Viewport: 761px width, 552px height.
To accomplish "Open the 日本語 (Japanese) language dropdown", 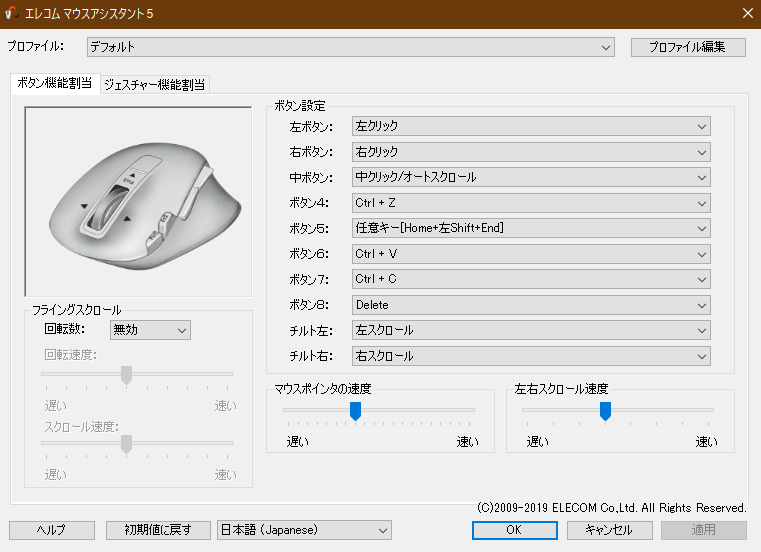I will coord(304,530).
